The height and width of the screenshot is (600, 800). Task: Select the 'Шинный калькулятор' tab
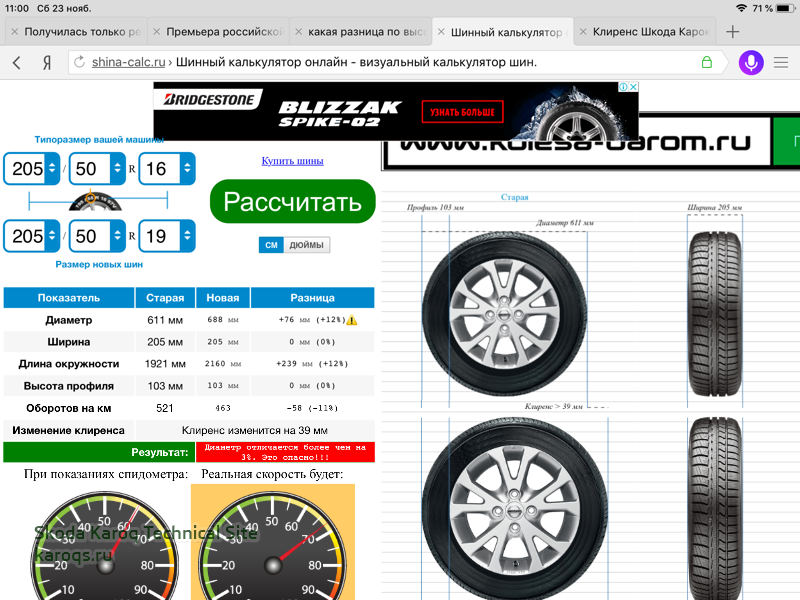click(503, 32)
